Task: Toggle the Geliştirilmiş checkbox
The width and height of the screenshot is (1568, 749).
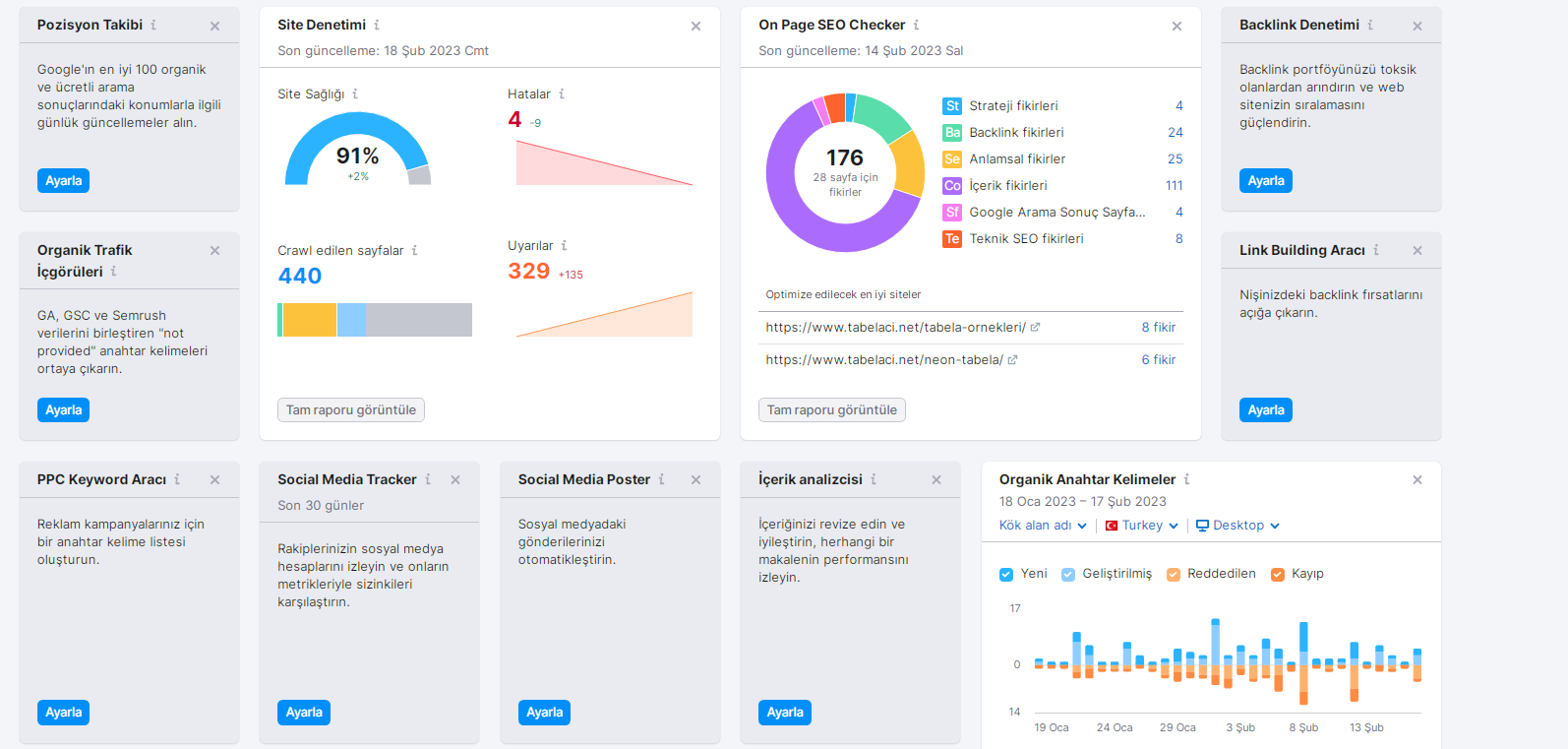Action: (1068, 575)
